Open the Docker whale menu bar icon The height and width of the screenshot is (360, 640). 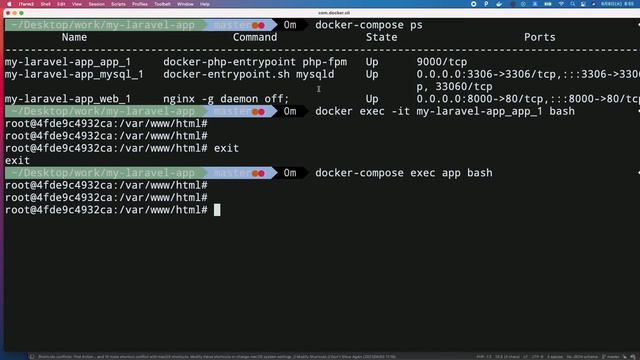tap(499, 4)
